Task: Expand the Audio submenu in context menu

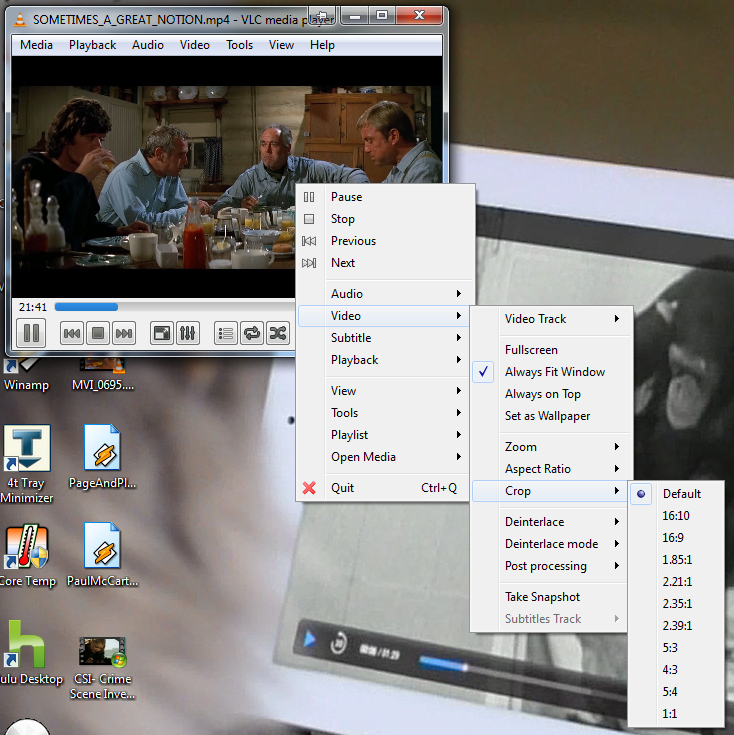Action: click(x=384, y=294)
